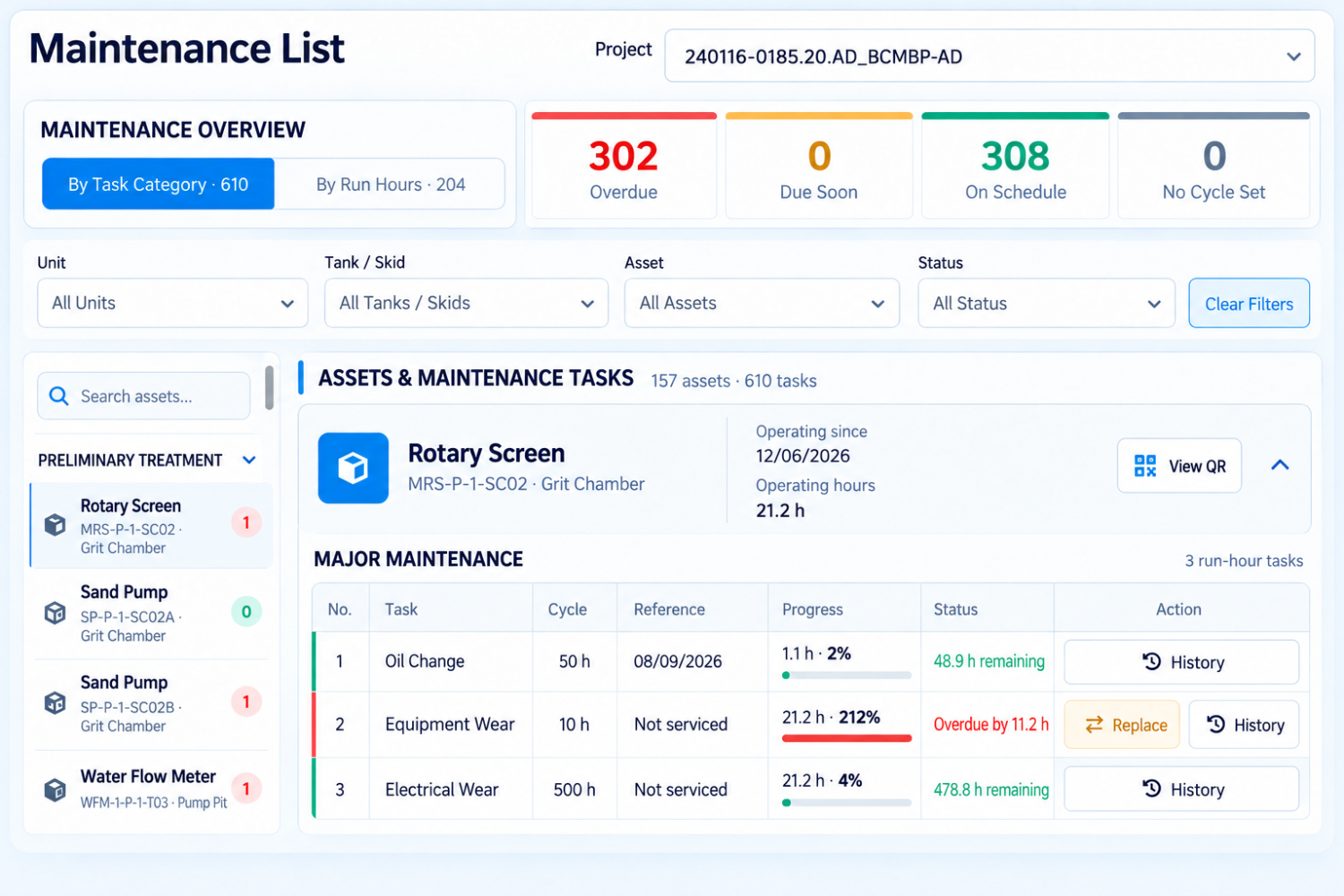Click the 08/09/2026 reference date
This screenshot has width=1344, height=896.
pyautogui.click(x=677, y=661)
